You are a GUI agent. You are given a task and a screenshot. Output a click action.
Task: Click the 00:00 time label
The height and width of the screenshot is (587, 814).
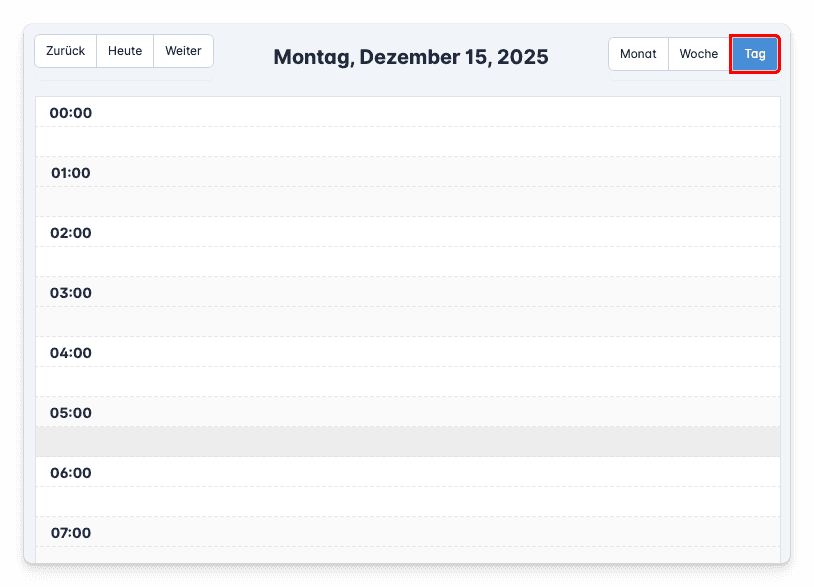tap(71, 113)
